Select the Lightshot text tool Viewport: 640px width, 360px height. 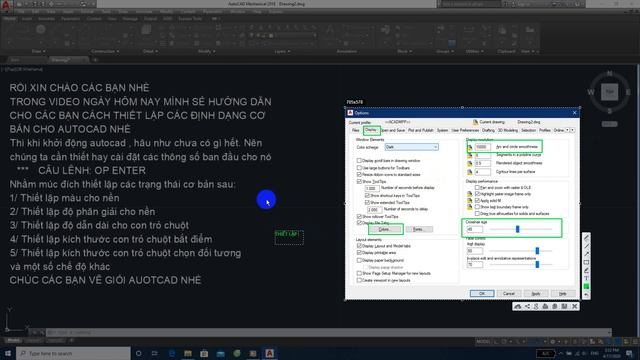click(587, 278)
